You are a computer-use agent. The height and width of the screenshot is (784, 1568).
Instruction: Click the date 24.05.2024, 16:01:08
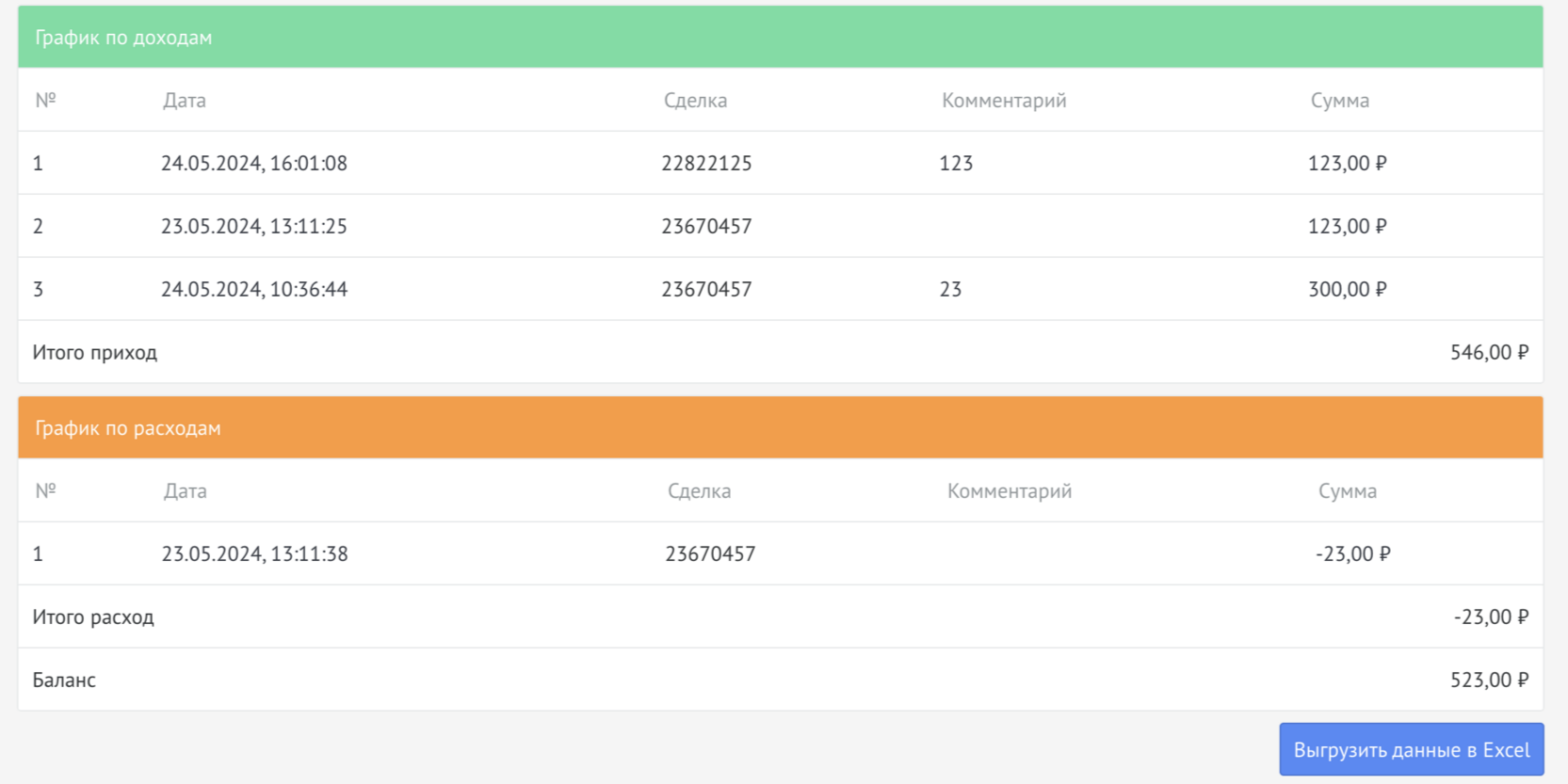(x=253, y=164)
